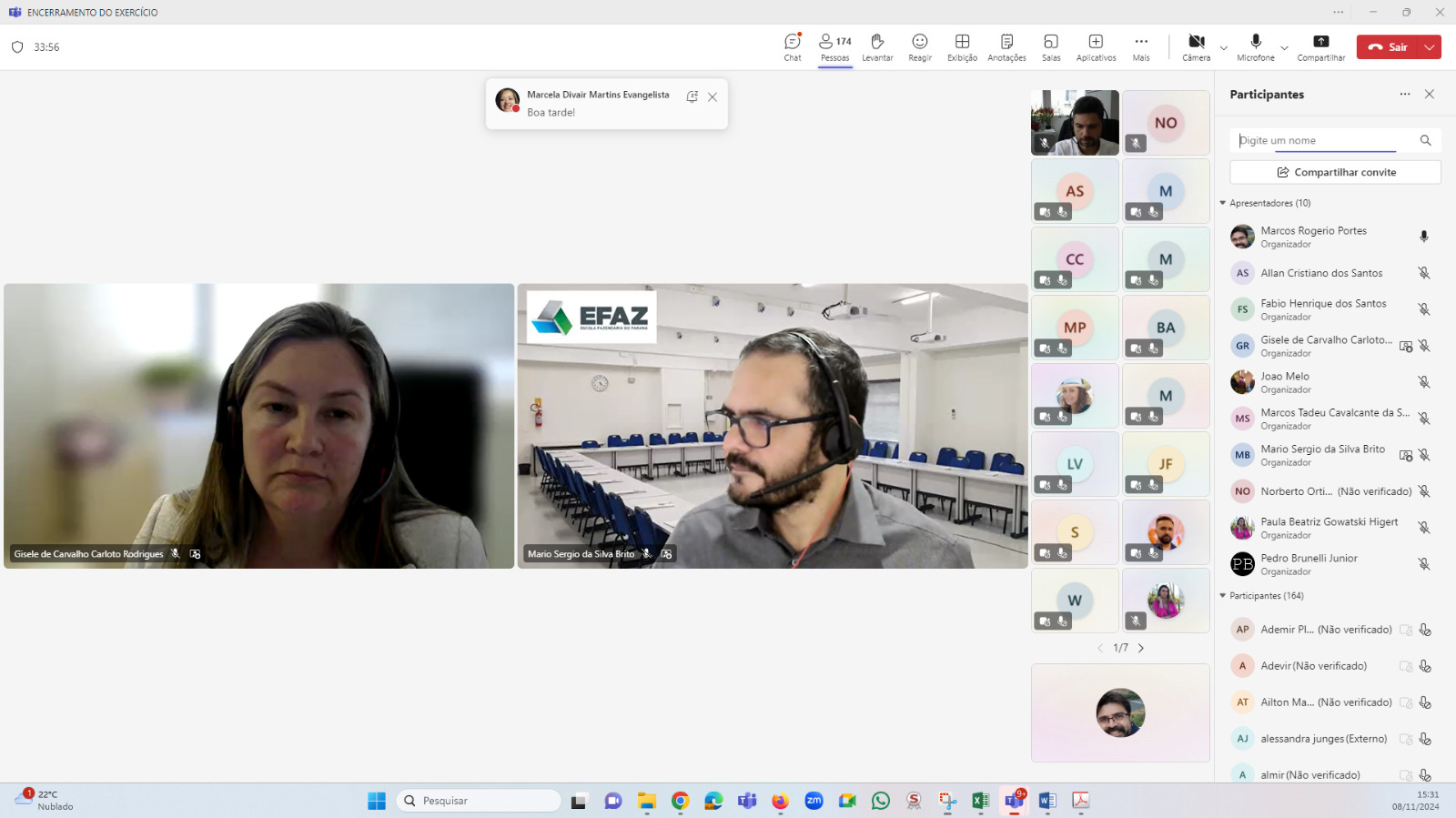Click search magnifier in participants panel
Screen dimensions: 1456x818
pyautogui.click(x=1425, y=140)
